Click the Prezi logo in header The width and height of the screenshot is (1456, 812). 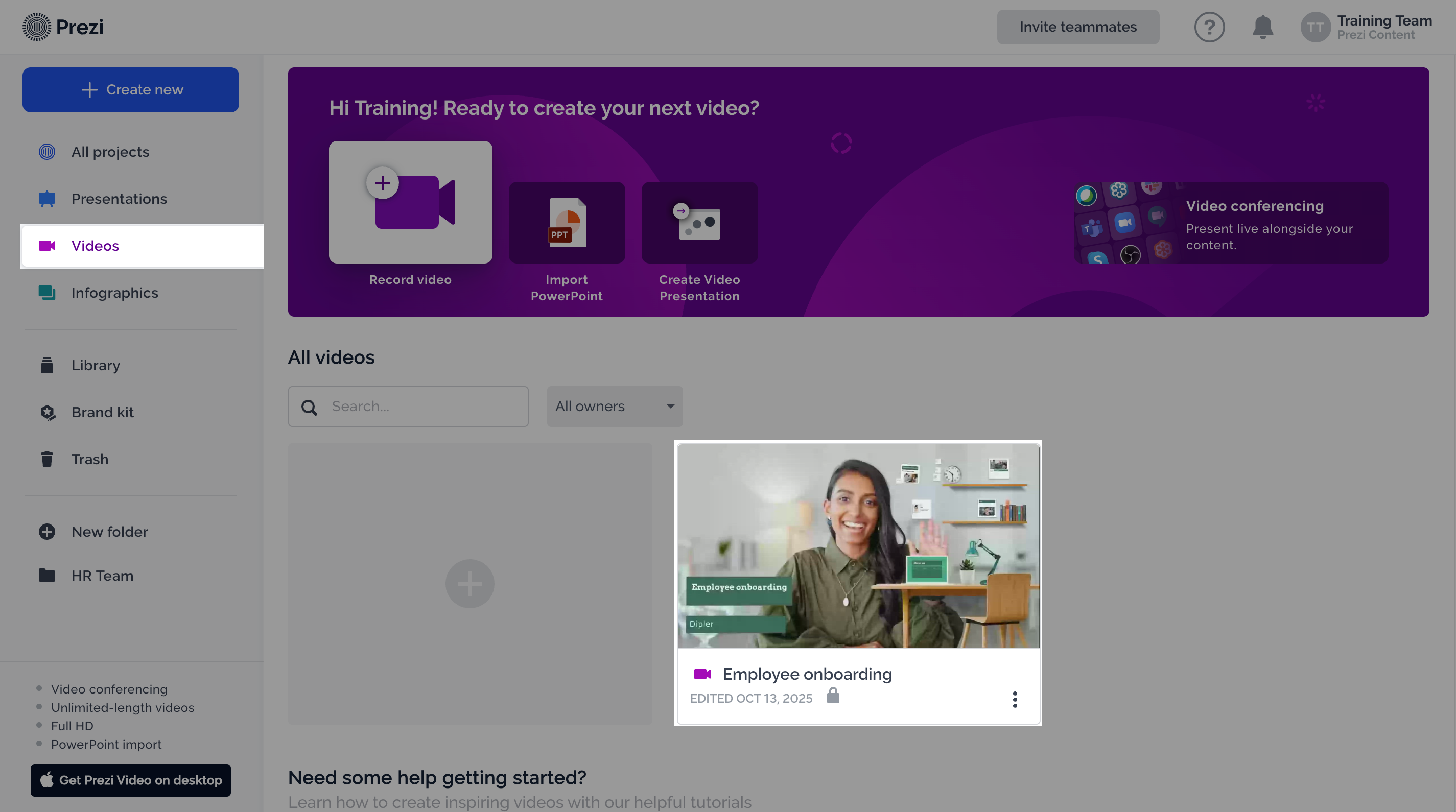point(63,27)
